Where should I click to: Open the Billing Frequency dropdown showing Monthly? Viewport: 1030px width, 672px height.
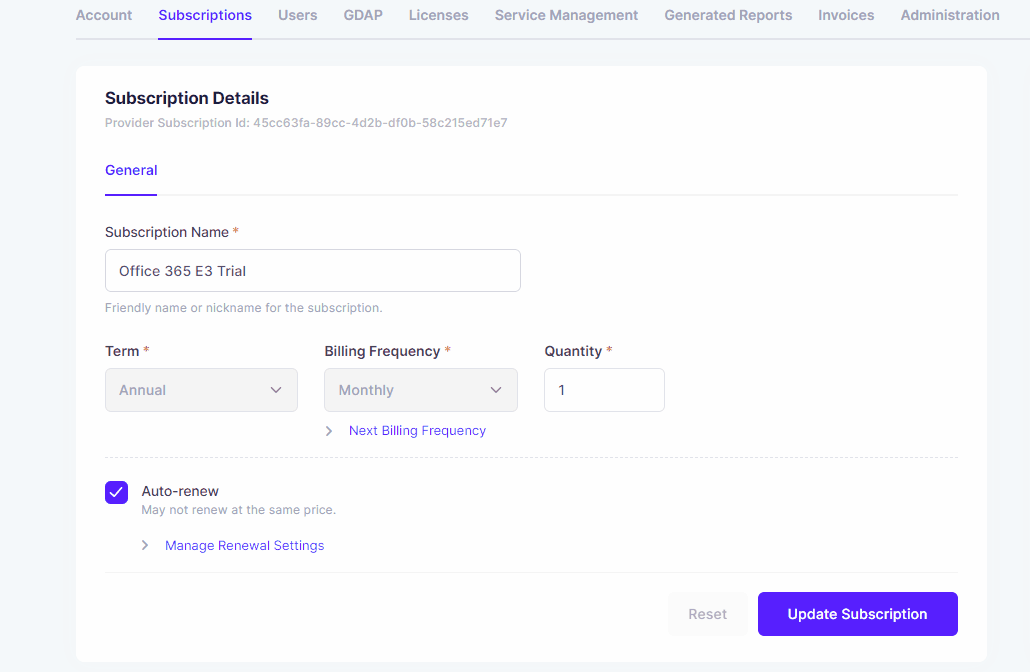click(420, 390)
